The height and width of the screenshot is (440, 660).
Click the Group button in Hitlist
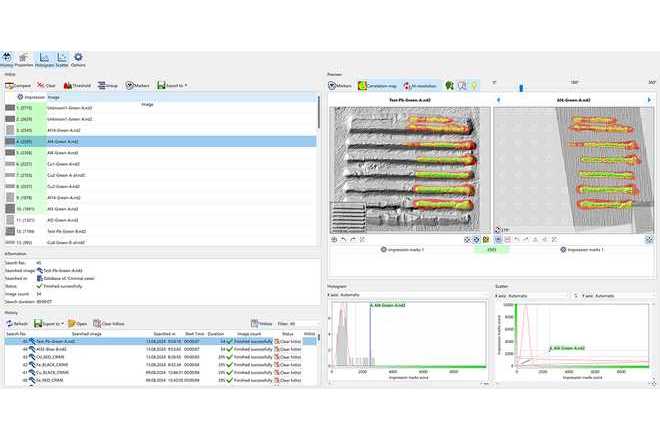pyautogui.click(x=108, y=85)
